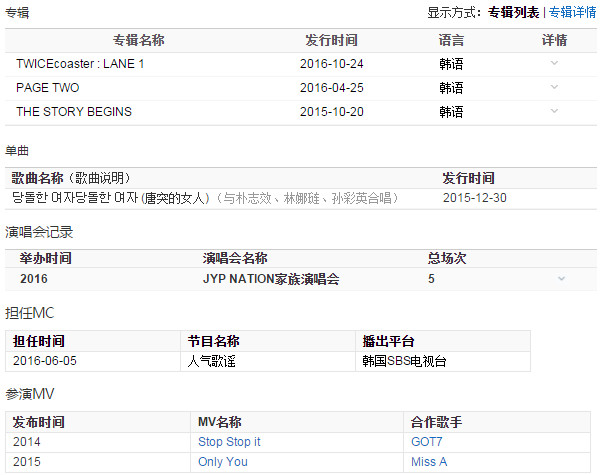
Task: Click the album 发行时间 column header
Action: (331, 40)
